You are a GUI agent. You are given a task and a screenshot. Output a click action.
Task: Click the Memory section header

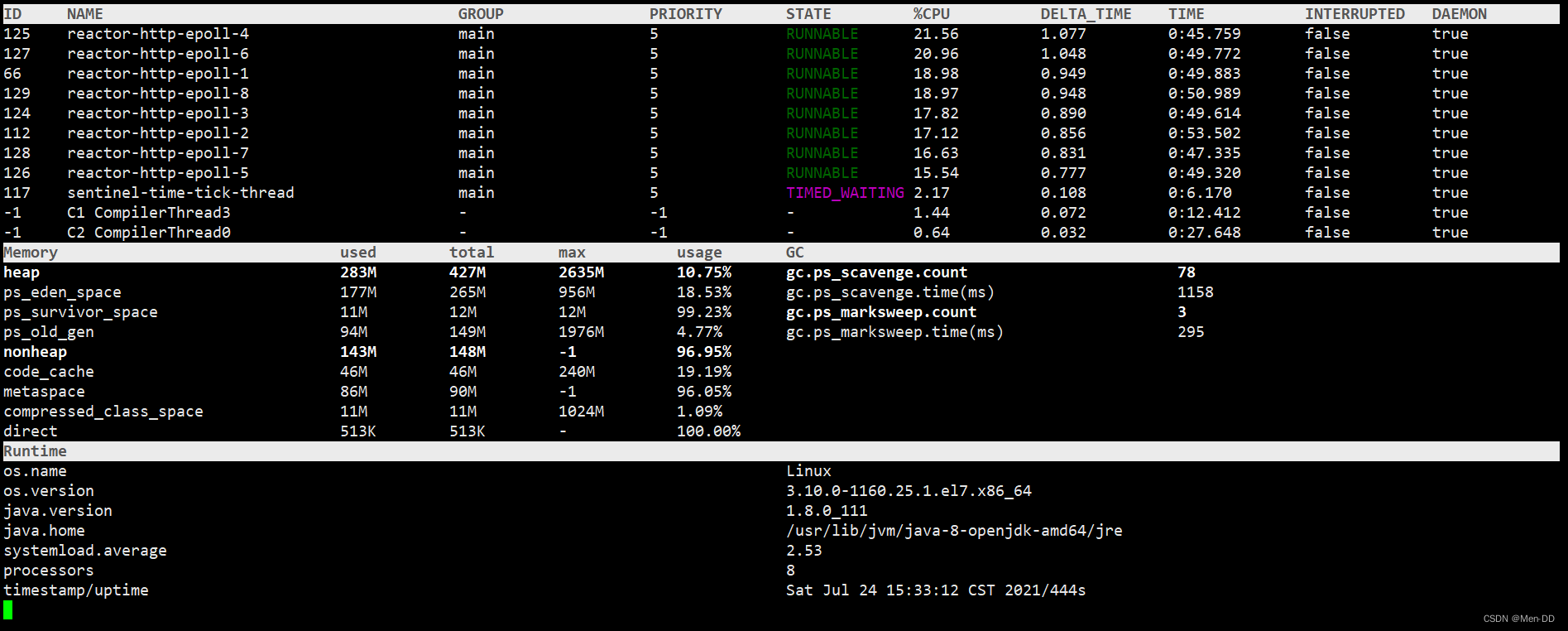pyautogui.click(x=31, y=253)
